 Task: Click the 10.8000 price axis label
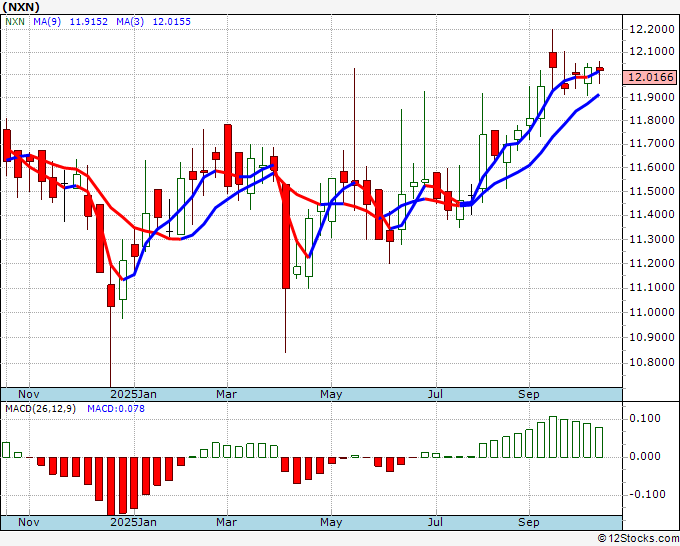coord(651,362)
